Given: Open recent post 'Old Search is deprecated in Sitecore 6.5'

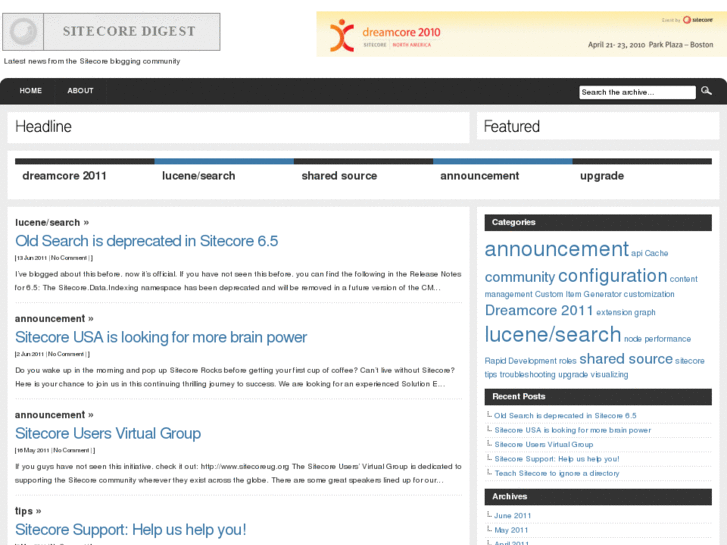Looking at the screenshot, I should (565, 416).
